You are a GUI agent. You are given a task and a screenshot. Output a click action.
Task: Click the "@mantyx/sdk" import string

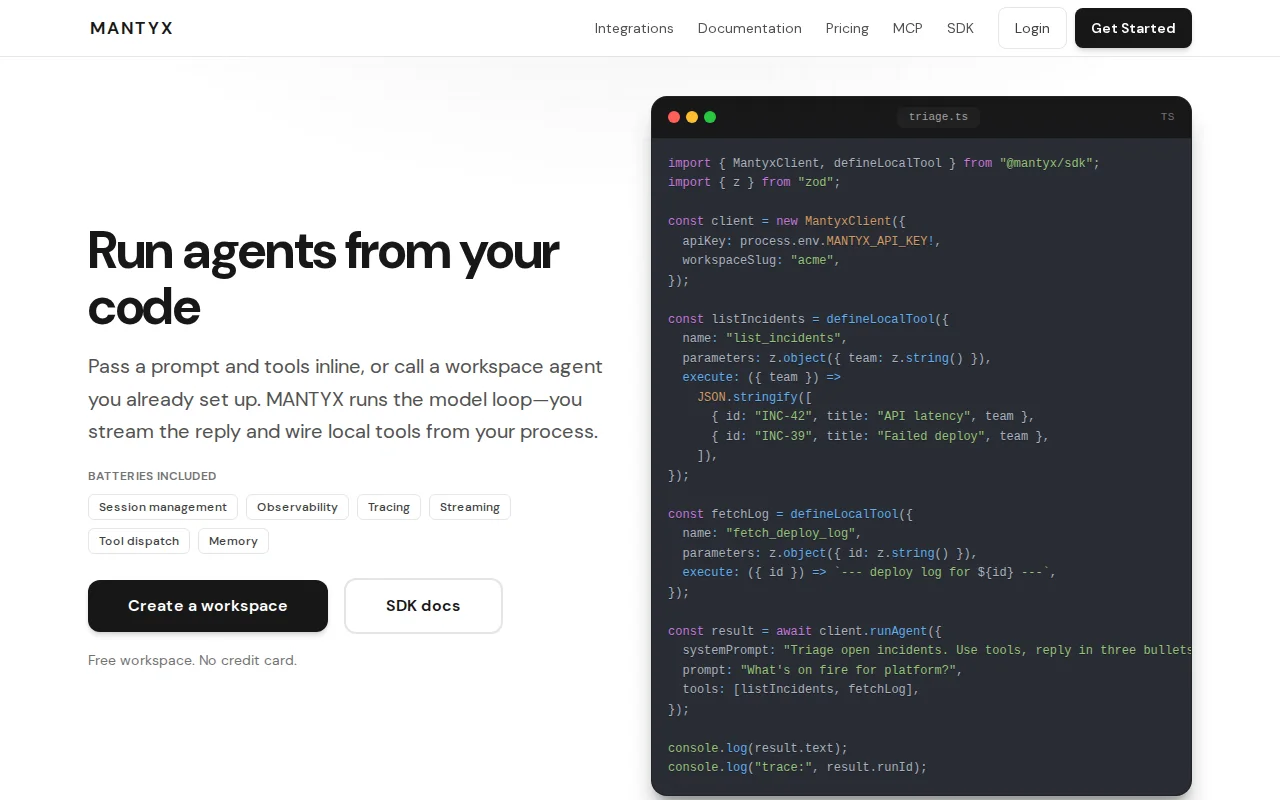click(1046, 163)
